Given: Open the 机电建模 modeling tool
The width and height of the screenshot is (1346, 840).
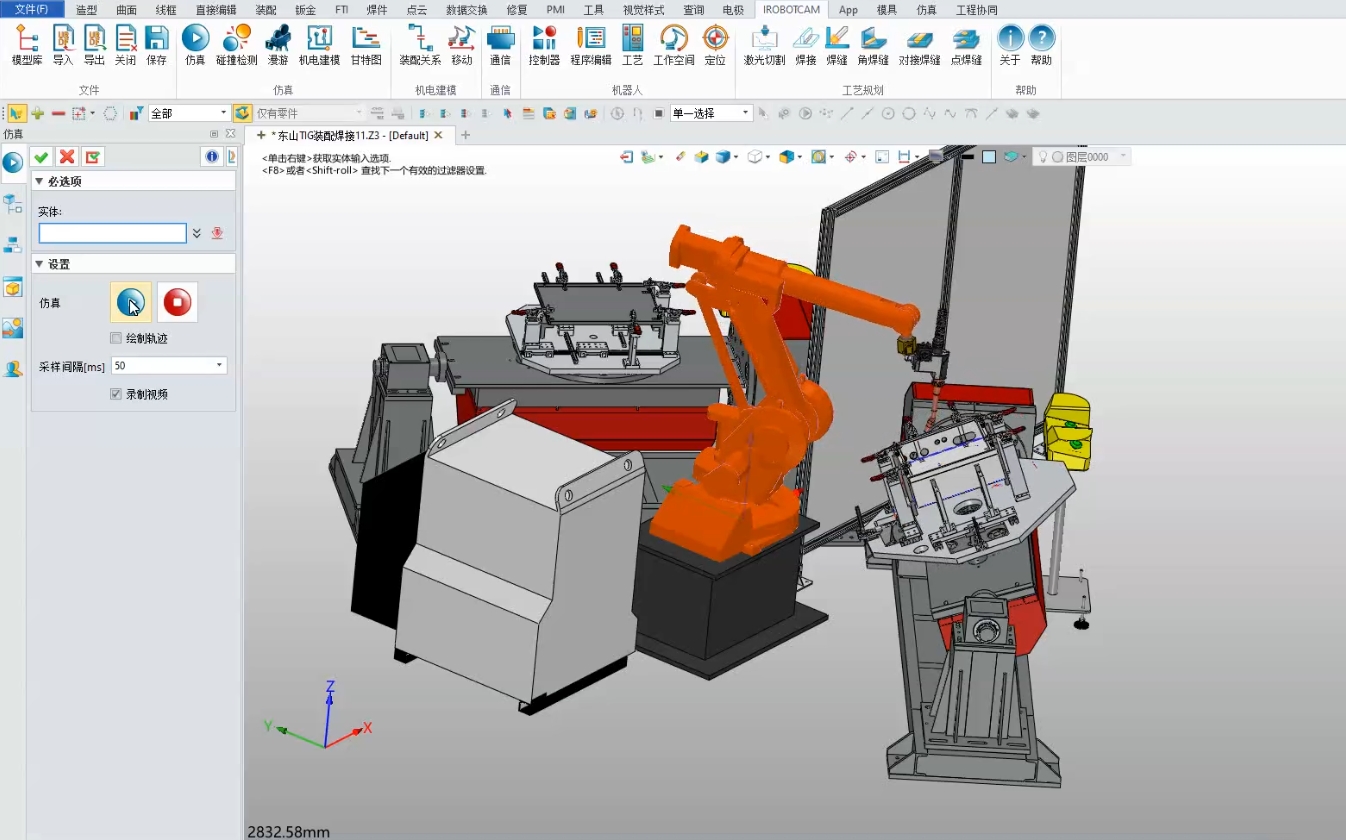Looking at the screenshot, I should pyautogui.click(x=319, y=45).
